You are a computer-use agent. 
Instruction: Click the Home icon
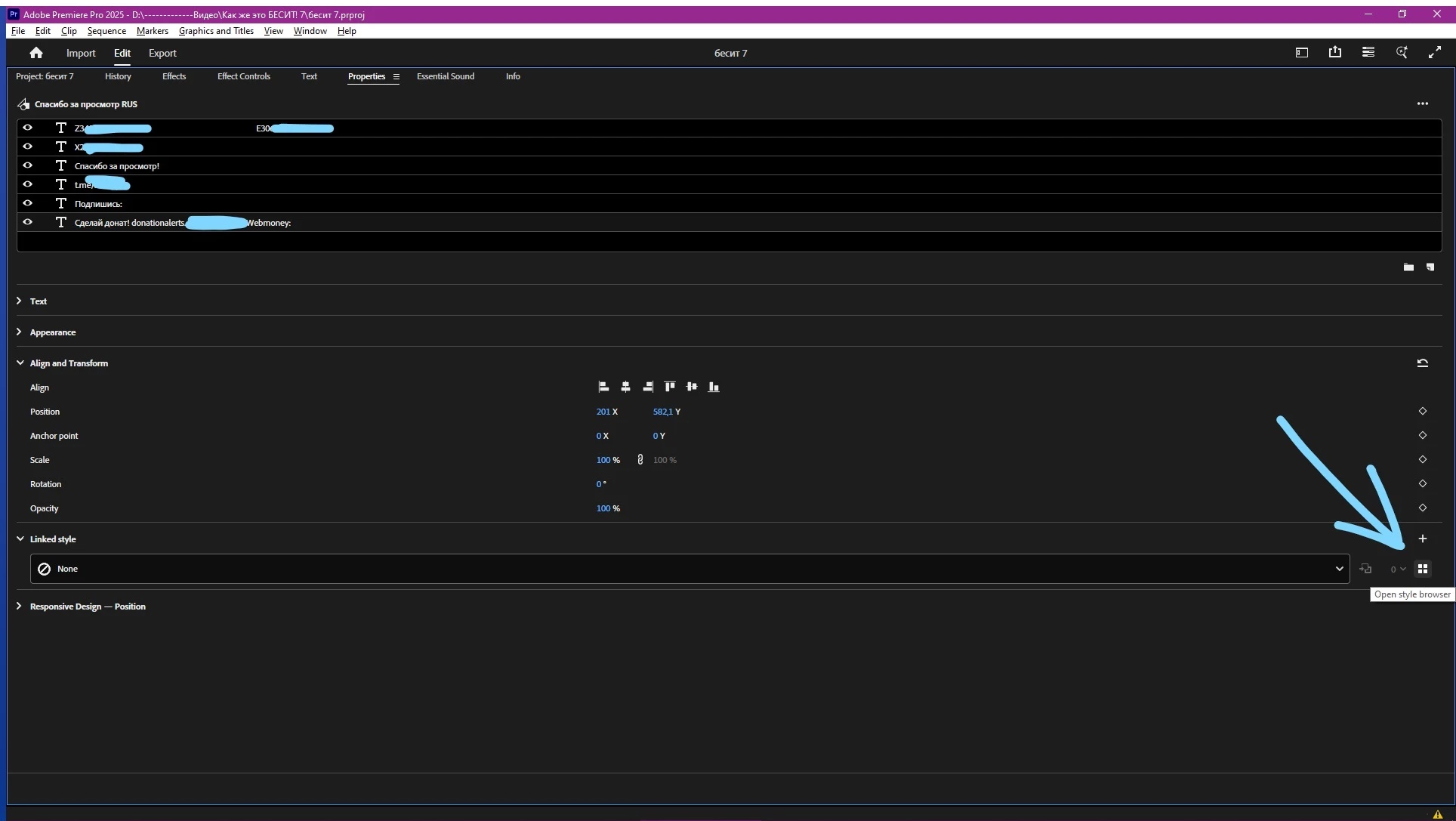pos(36,53)
